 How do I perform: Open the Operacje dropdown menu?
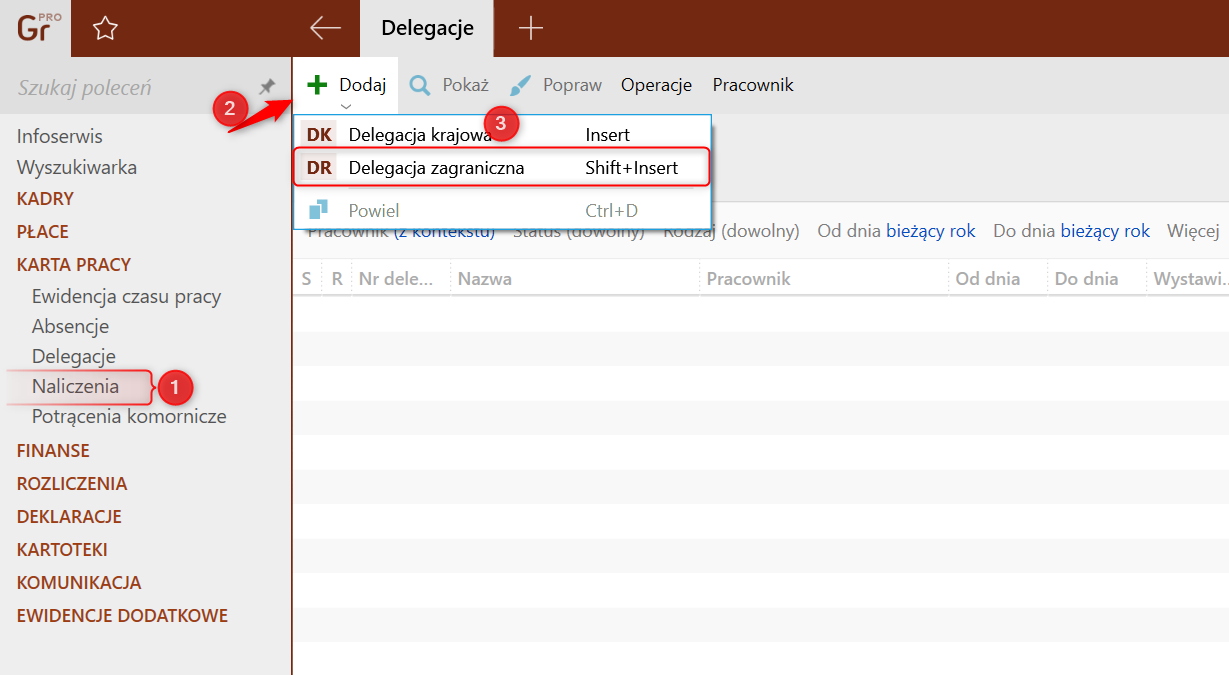[656, 85]
